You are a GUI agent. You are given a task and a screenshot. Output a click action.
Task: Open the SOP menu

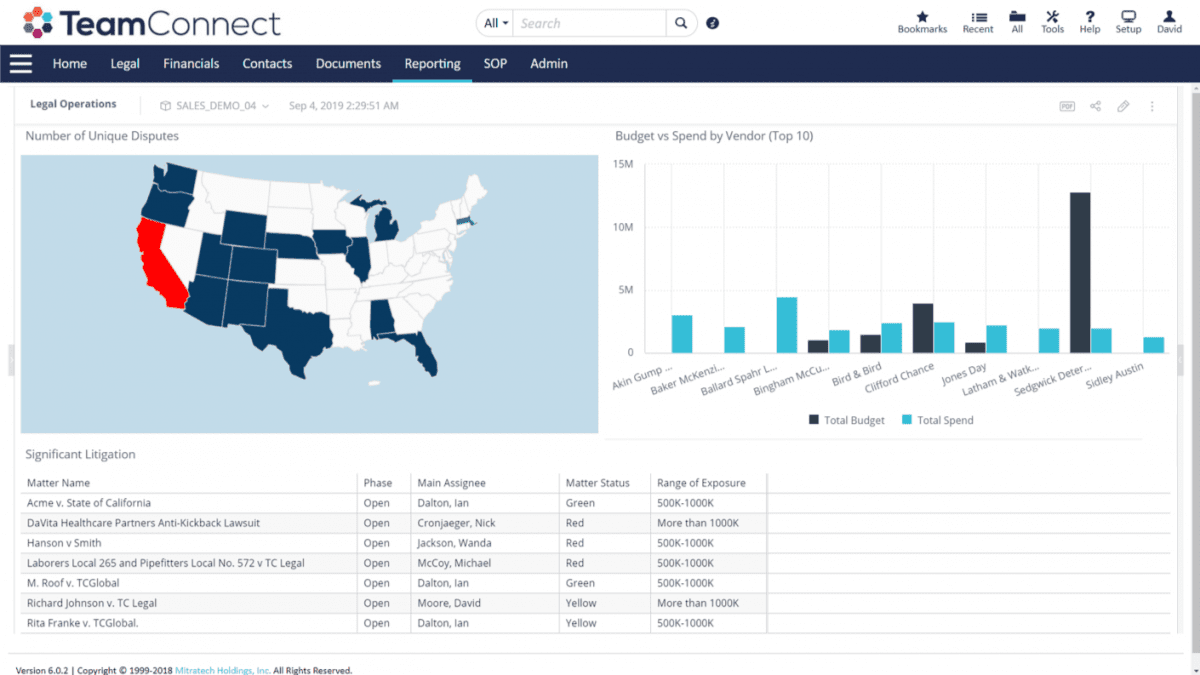click(495, 63)
